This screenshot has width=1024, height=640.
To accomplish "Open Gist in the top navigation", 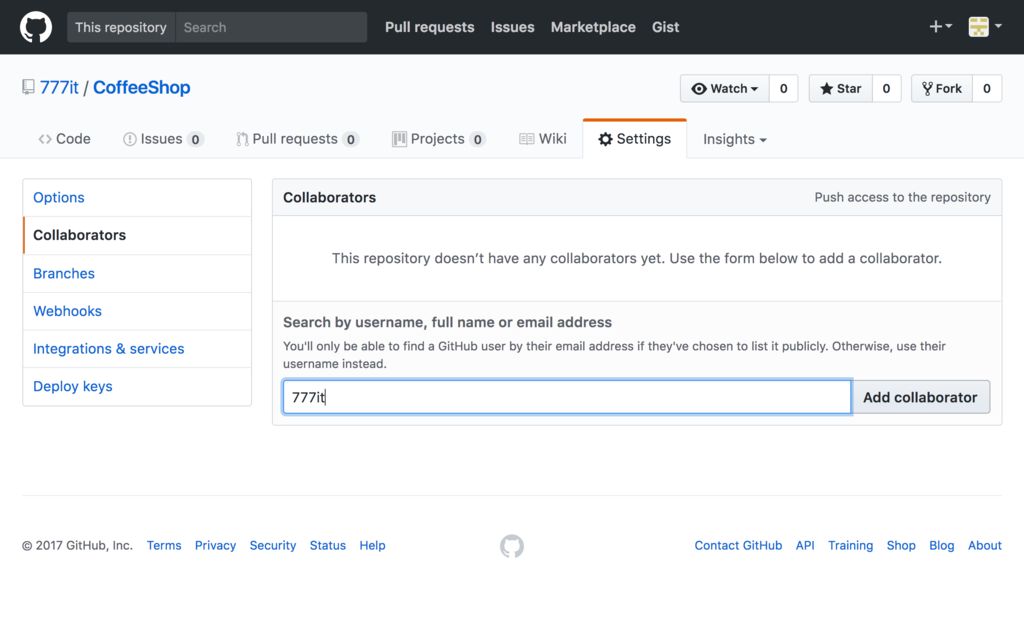I will [x=665, y=27].
